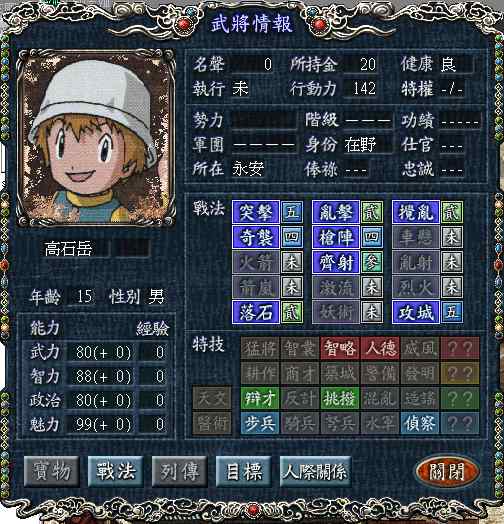Image resolution: width=504 pixels, height=524 pixels.
Task: Click the 齊射 tactic tile
Action: pos(336,262)
